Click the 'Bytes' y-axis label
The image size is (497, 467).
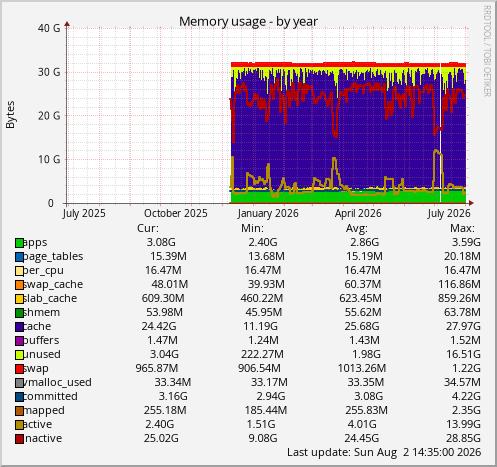coord(10,115)
